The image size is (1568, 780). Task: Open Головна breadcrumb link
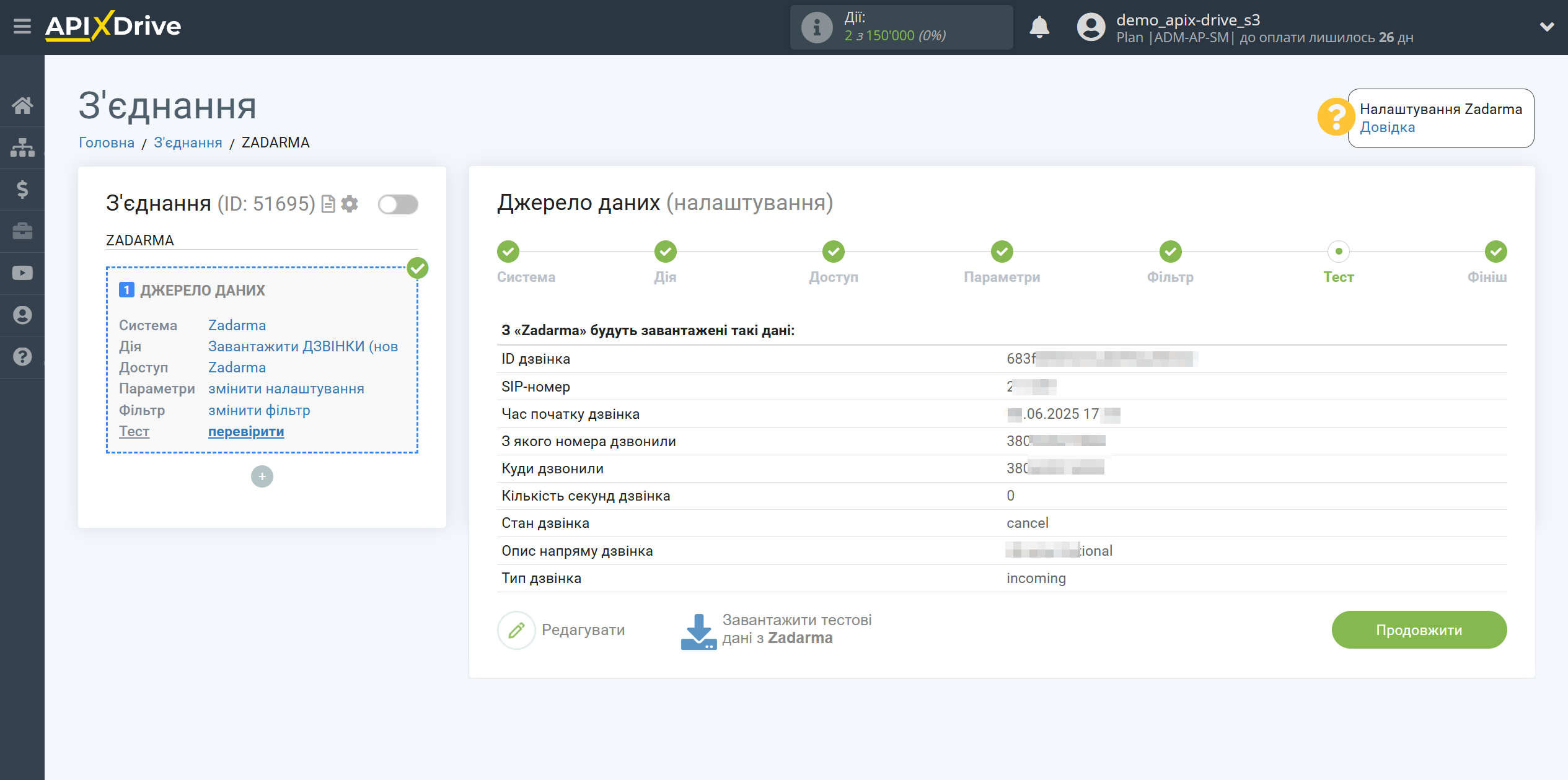pyautogui.click(x=107, y=142)
